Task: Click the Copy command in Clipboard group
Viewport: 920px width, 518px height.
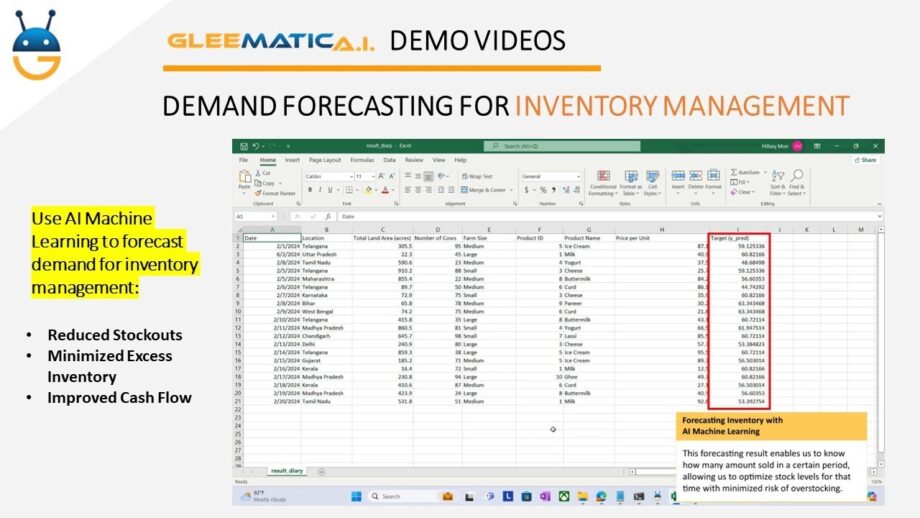Action: 265,183
